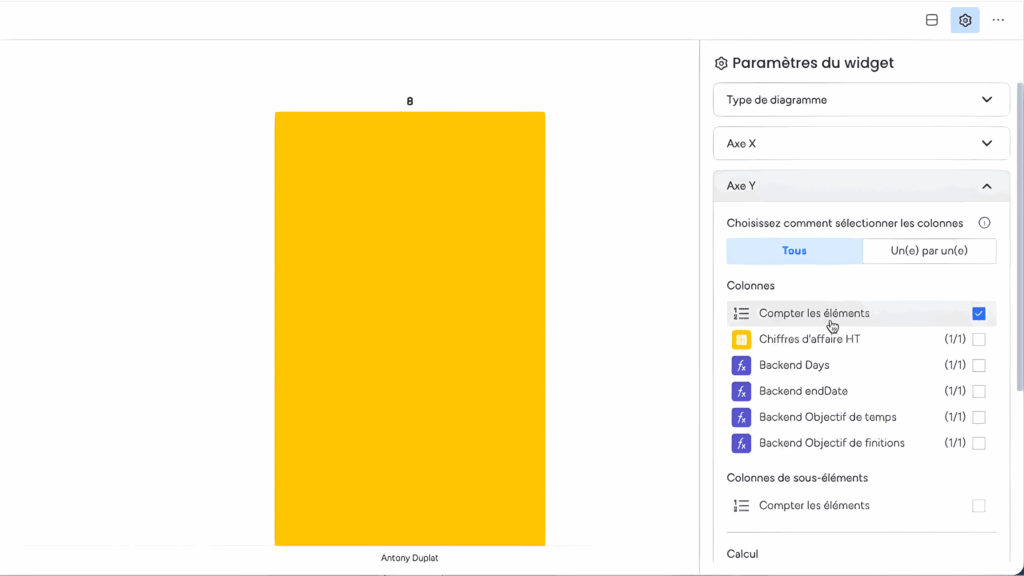The height and width of the screenshot is (576, 1024).
Task: Click the Backend Objectif de temps formula icon
Action: pos(741,417)
